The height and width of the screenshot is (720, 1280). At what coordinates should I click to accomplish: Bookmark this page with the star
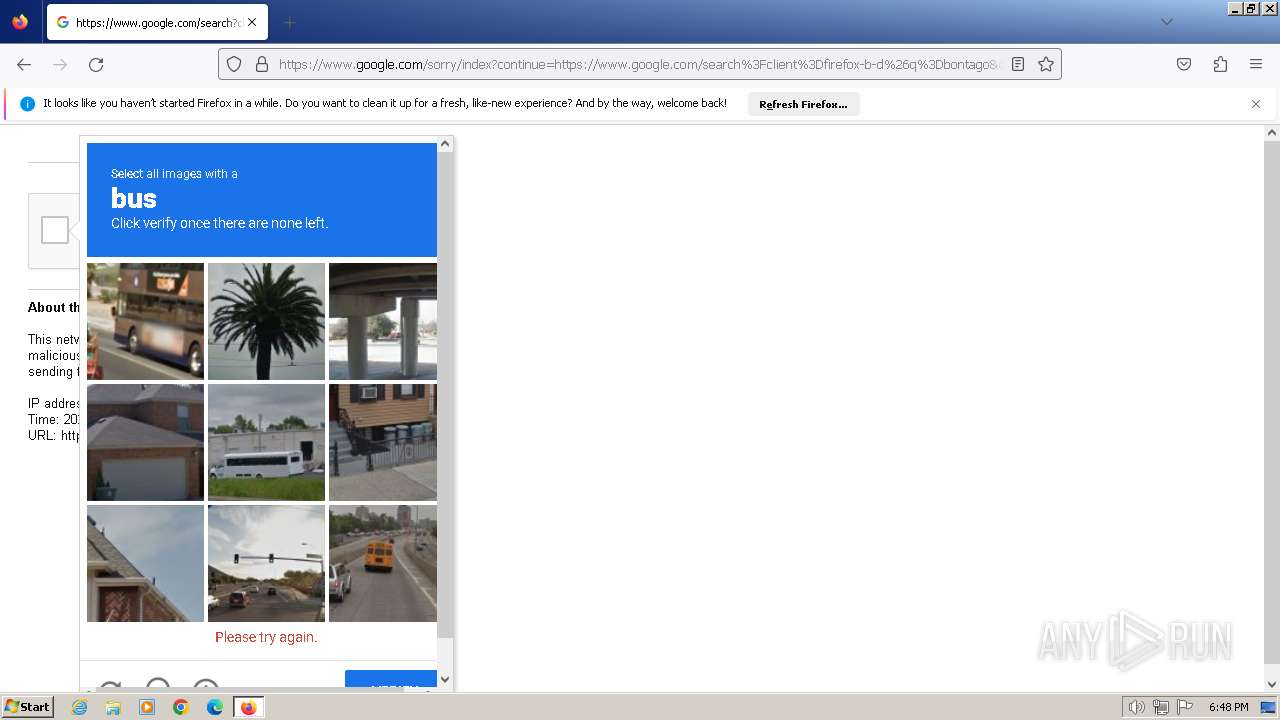(x=1046, y=64)
